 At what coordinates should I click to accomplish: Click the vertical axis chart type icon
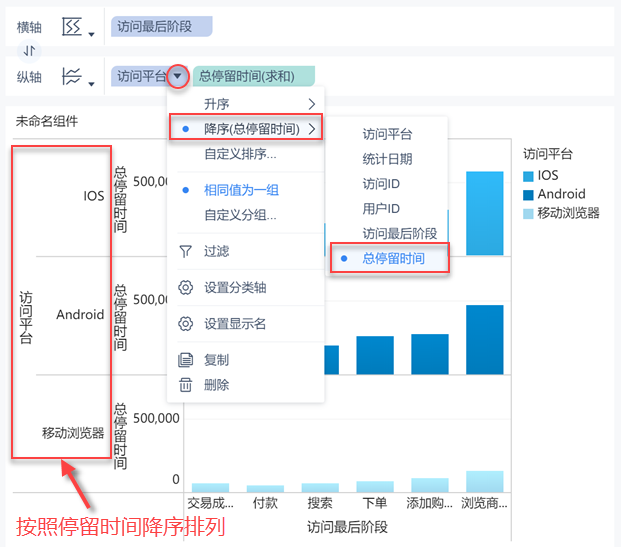point(72,76)
